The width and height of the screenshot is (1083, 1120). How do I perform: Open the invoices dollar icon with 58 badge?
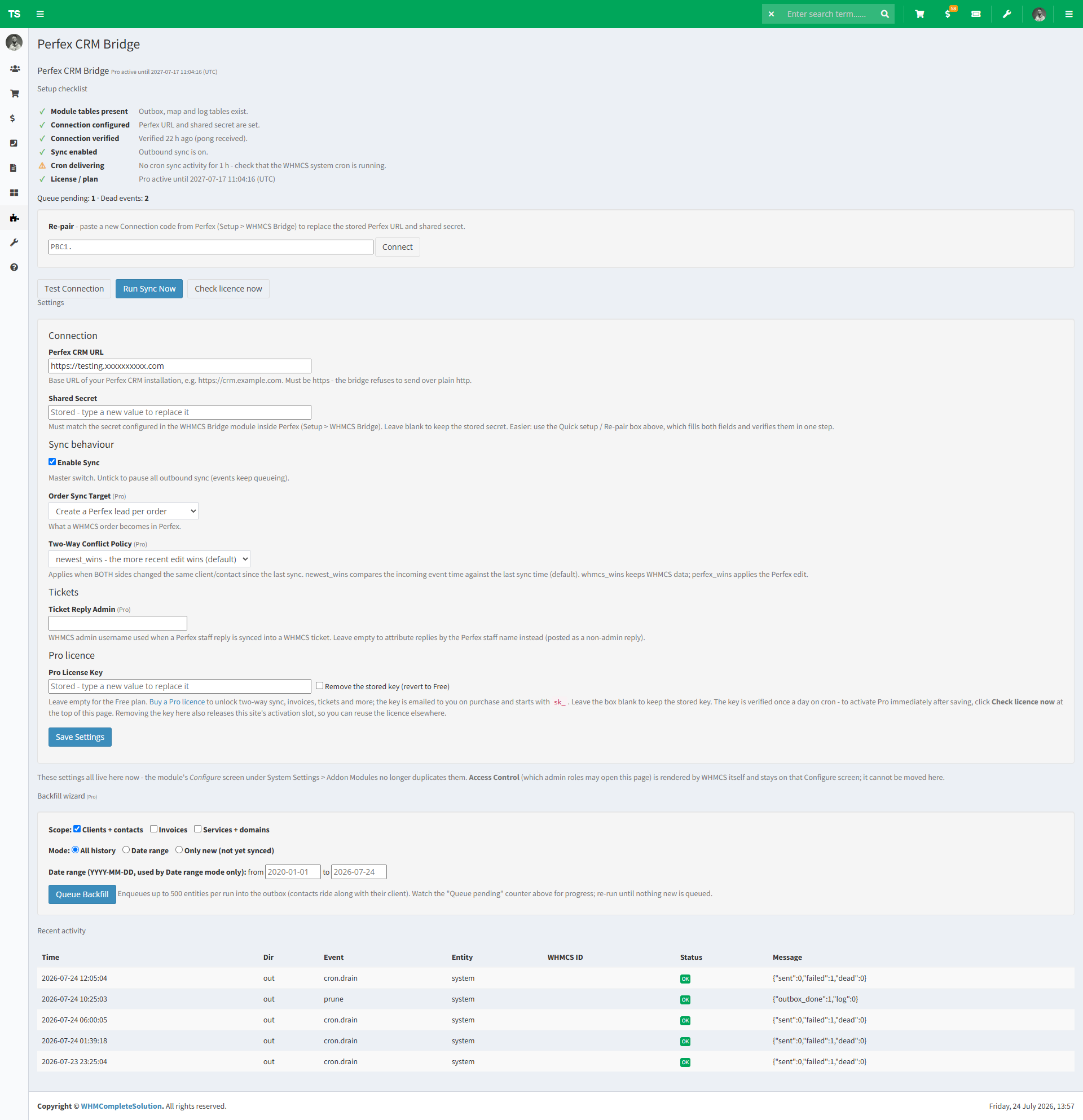coord(948,13)
